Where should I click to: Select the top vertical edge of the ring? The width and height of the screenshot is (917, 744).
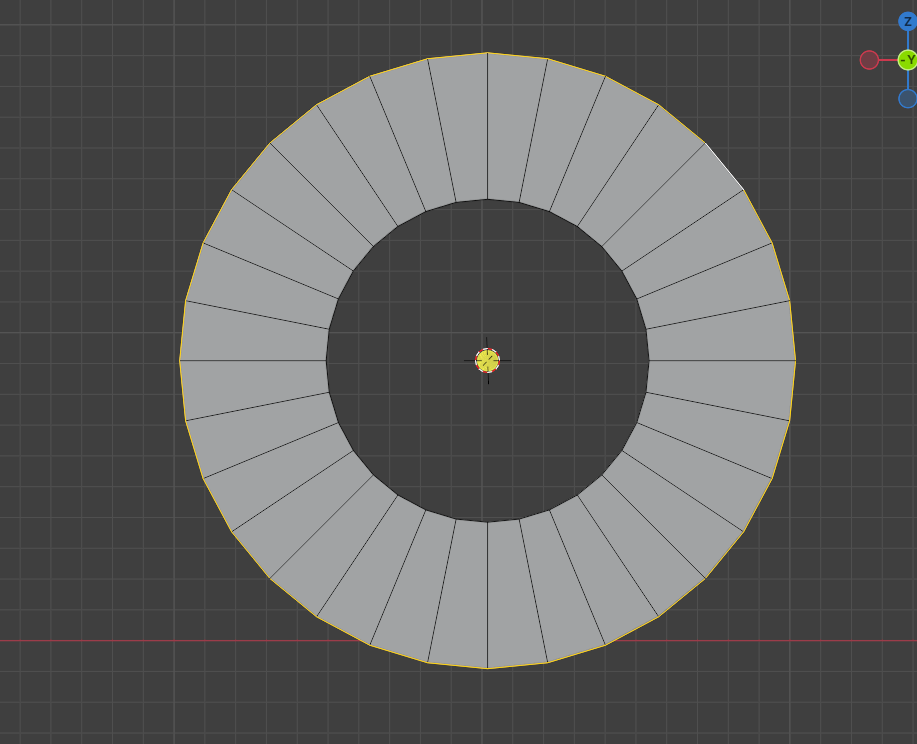coord(487,126)
